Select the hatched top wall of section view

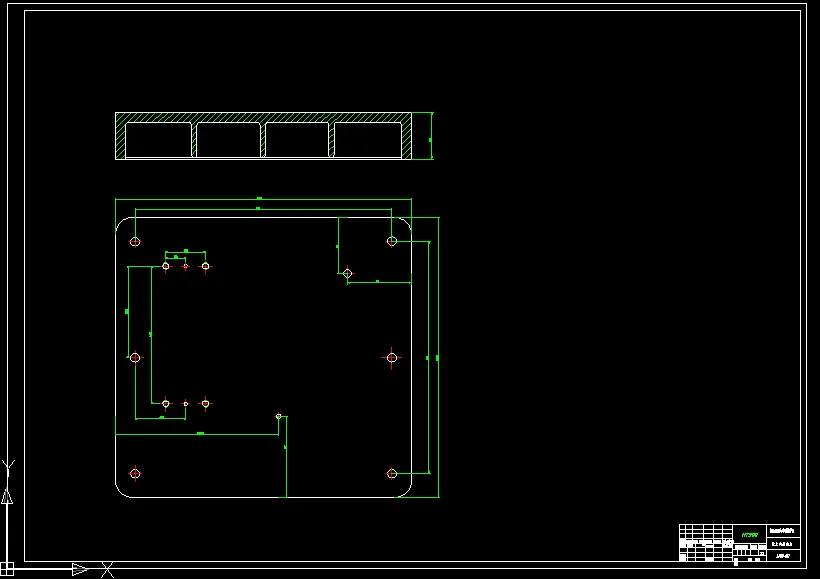coord(263,117)
